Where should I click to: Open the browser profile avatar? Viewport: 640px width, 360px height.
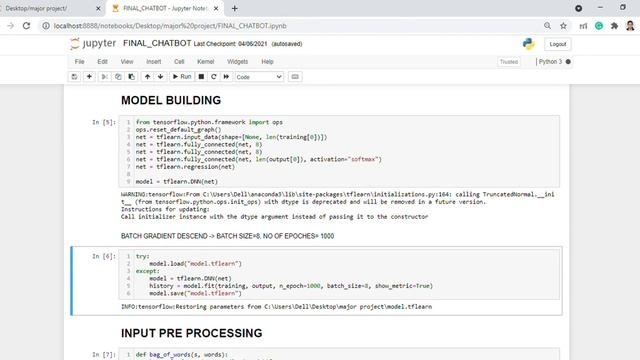coord(630,26)
